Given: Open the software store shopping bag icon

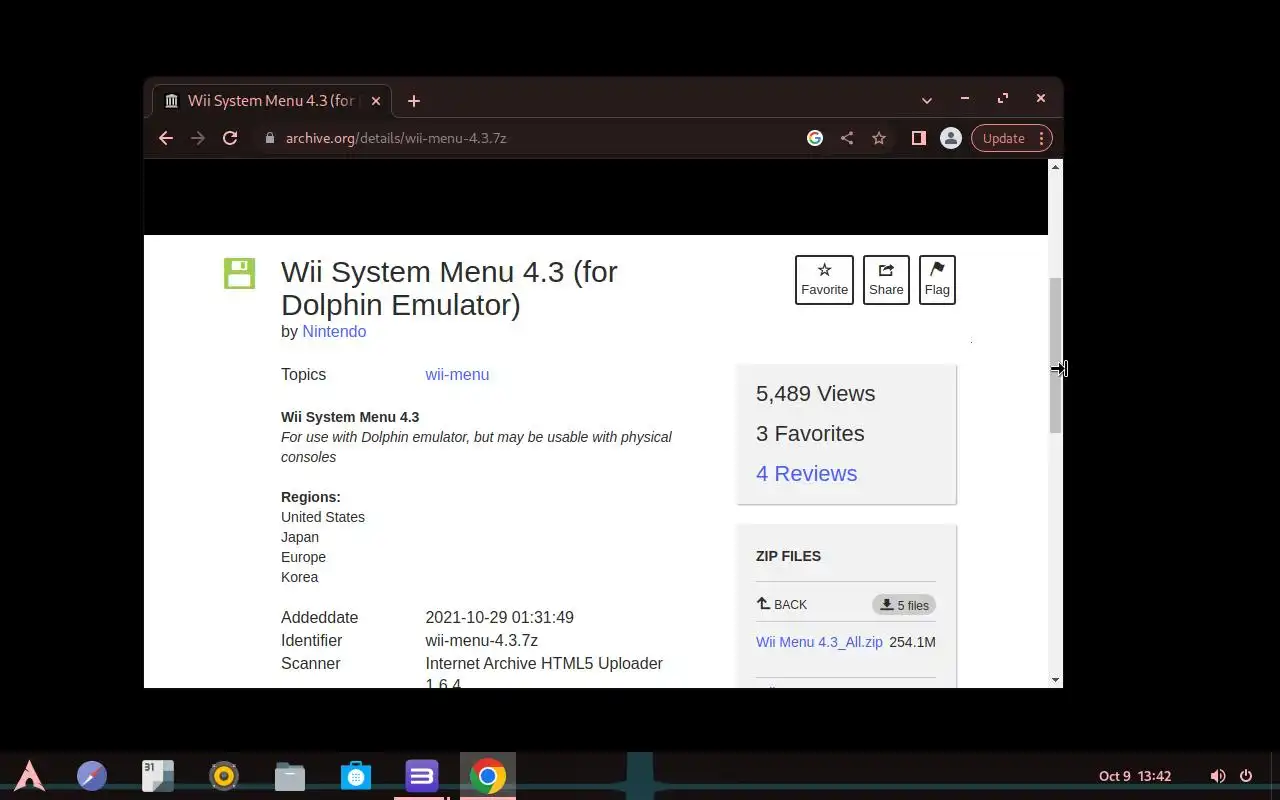Looking at the screenshot, I should point(356,776).
